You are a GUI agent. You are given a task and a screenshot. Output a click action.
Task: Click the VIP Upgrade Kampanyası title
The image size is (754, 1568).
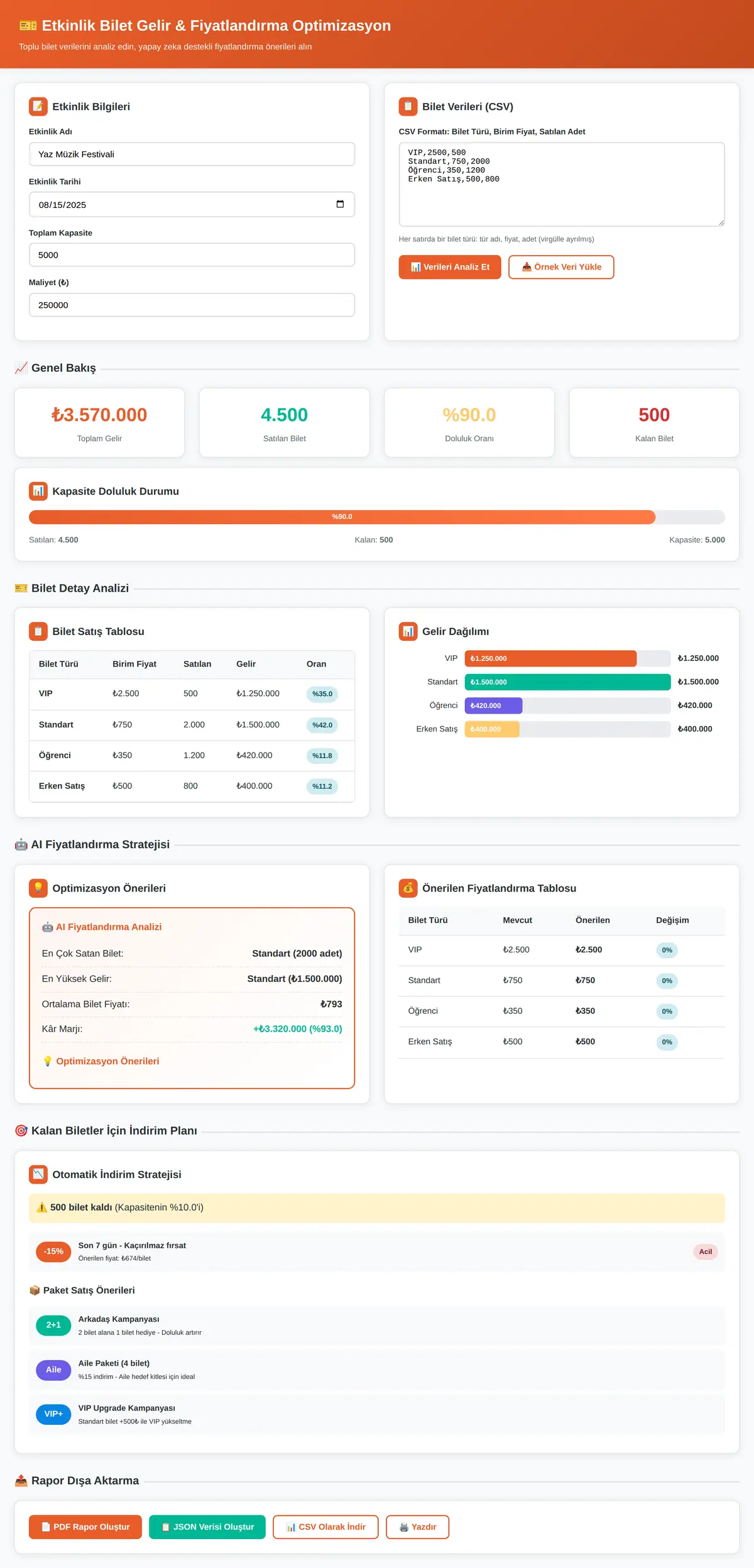coord(127,1408)
